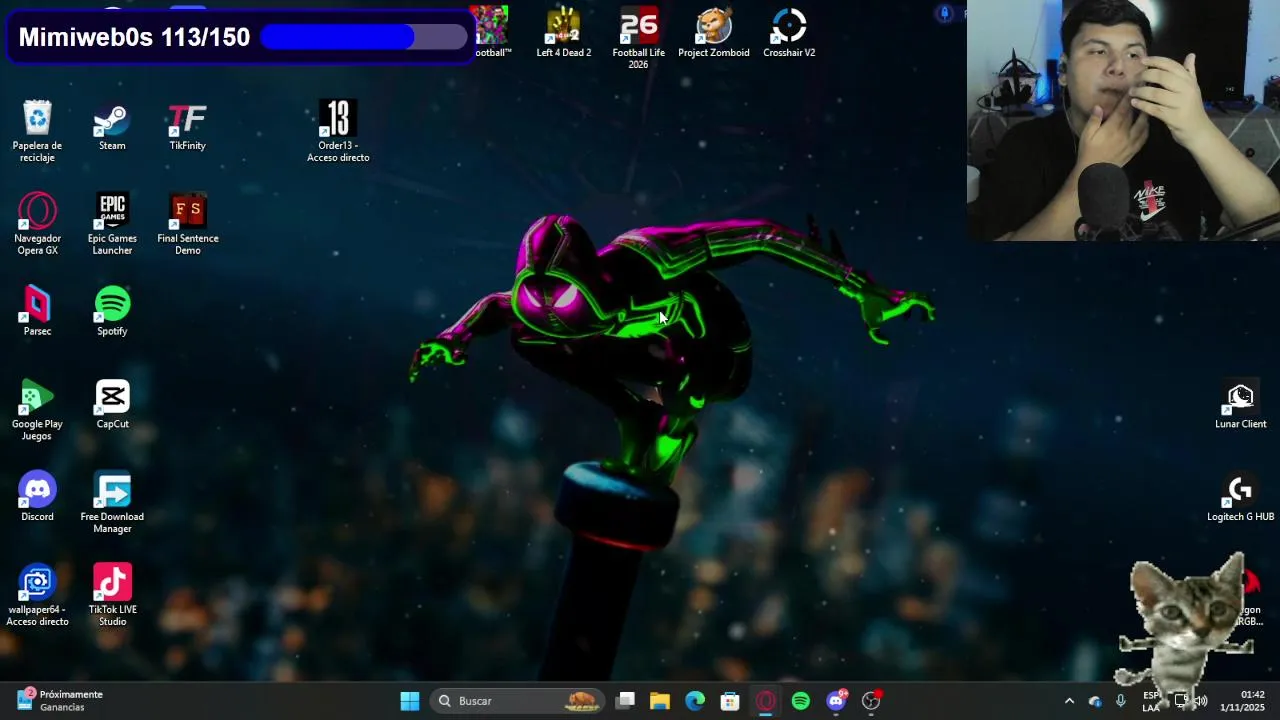Select the Spotify desktop shortcut
Viewport: 1280px width, 720px height.
(x=112, y=311)
